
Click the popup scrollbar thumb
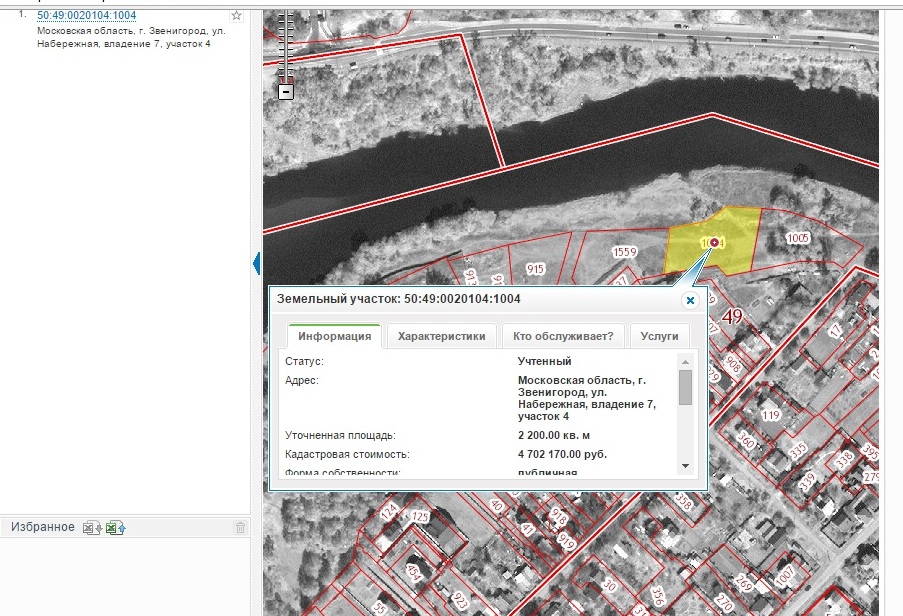click(x=685, y=387)
